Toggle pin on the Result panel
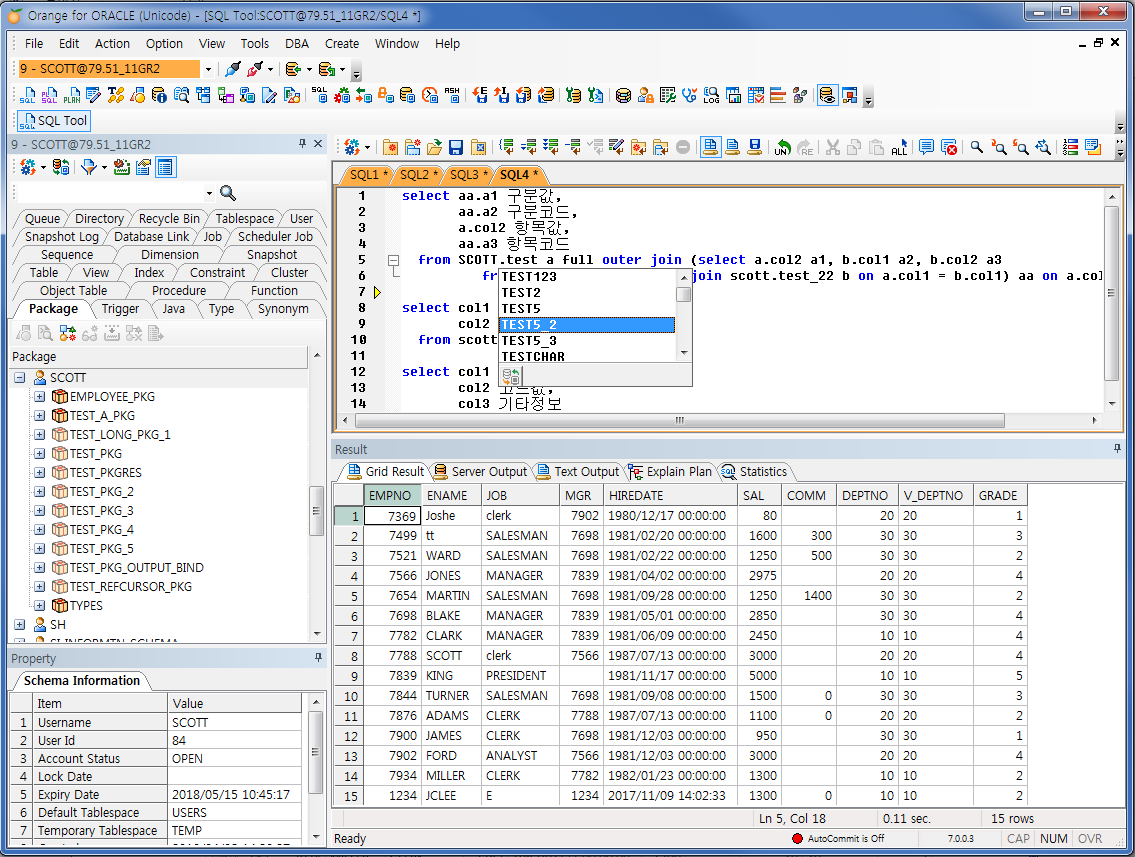The height and width of the screenshot is (857, 1135). coord(1117,449)
